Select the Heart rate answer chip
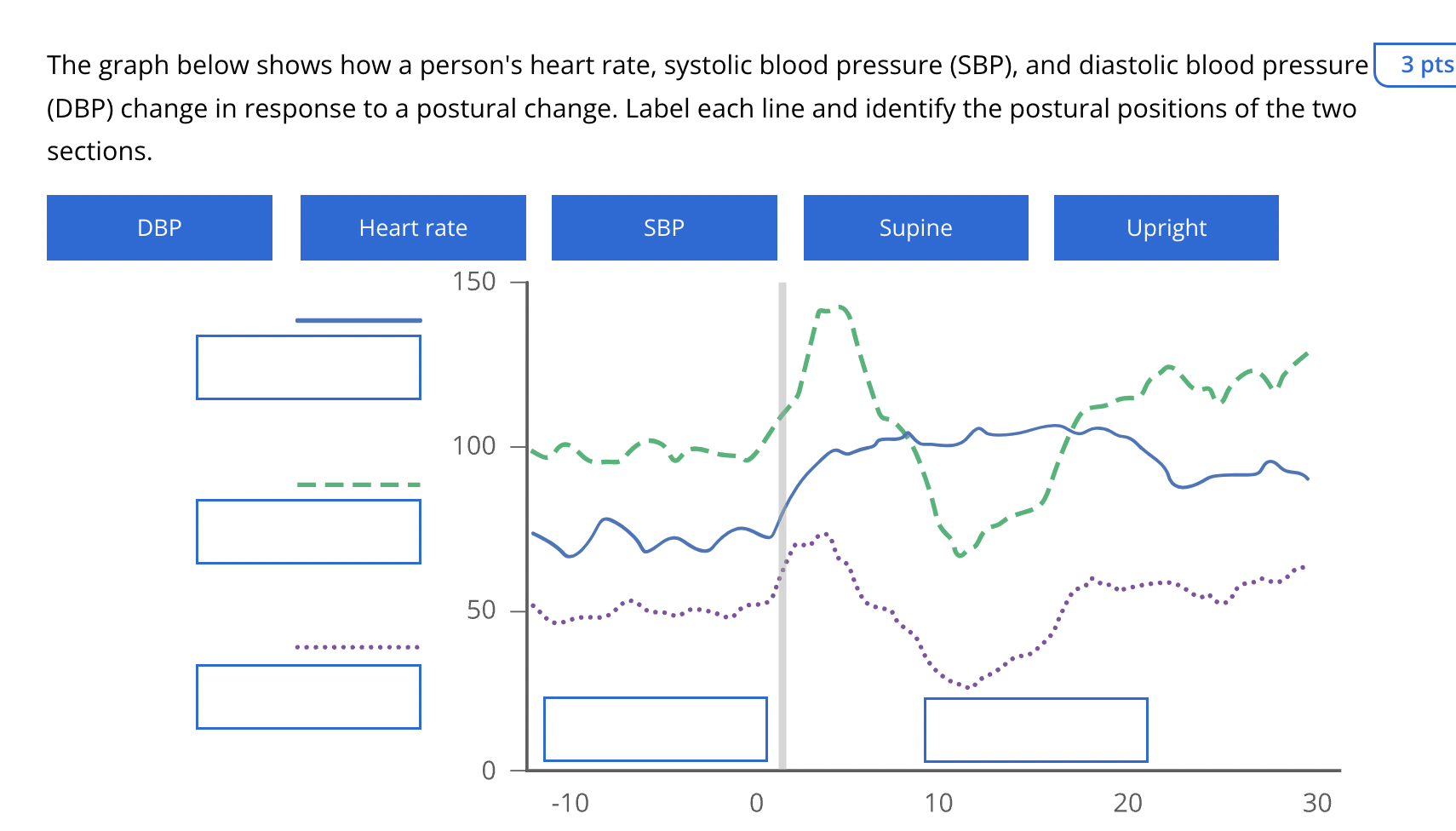The height and width of the screenshot is (831, 1456). [x=412, y=227]
